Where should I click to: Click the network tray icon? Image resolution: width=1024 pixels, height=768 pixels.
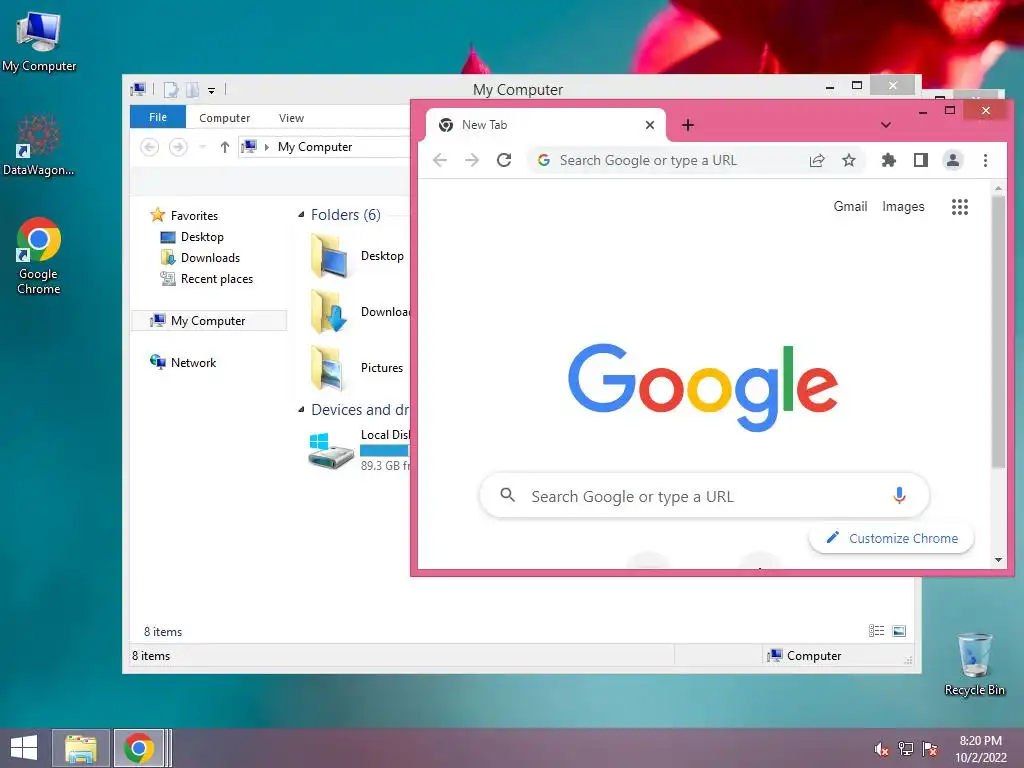905,749
